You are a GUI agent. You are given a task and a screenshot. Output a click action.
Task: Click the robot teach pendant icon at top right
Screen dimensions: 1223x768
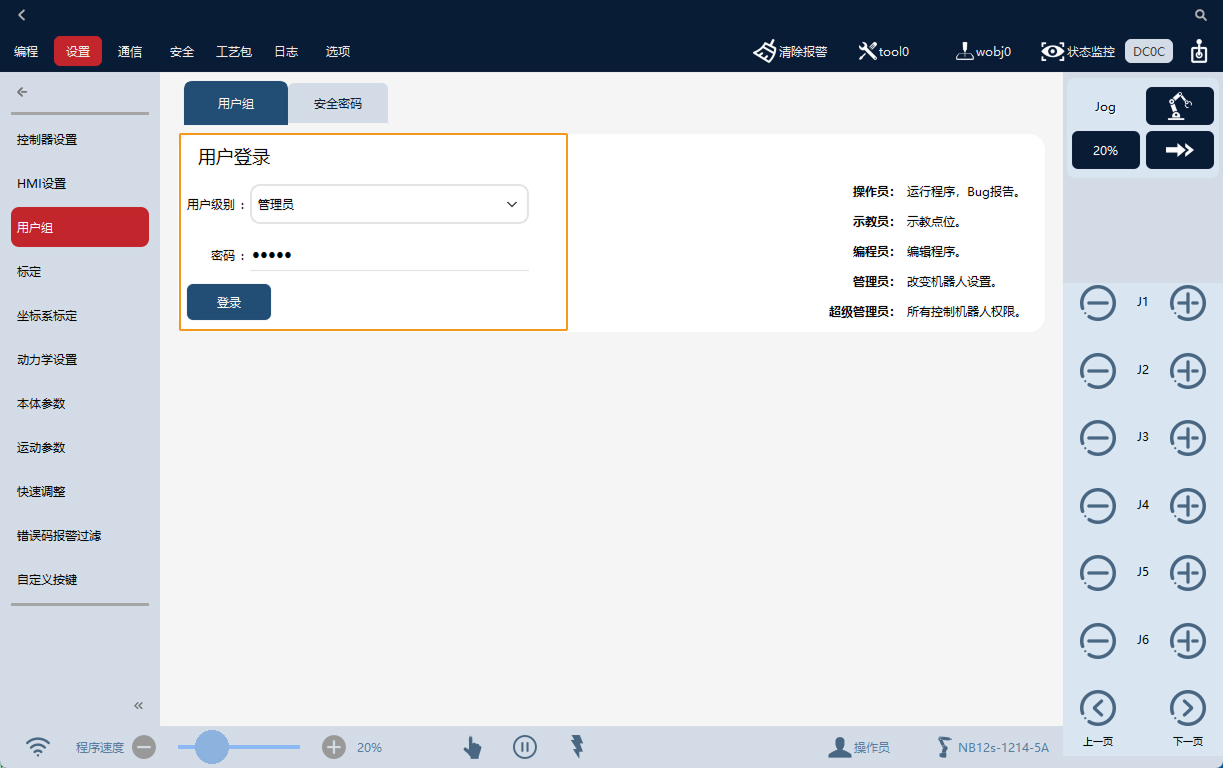pos(1199,51)
